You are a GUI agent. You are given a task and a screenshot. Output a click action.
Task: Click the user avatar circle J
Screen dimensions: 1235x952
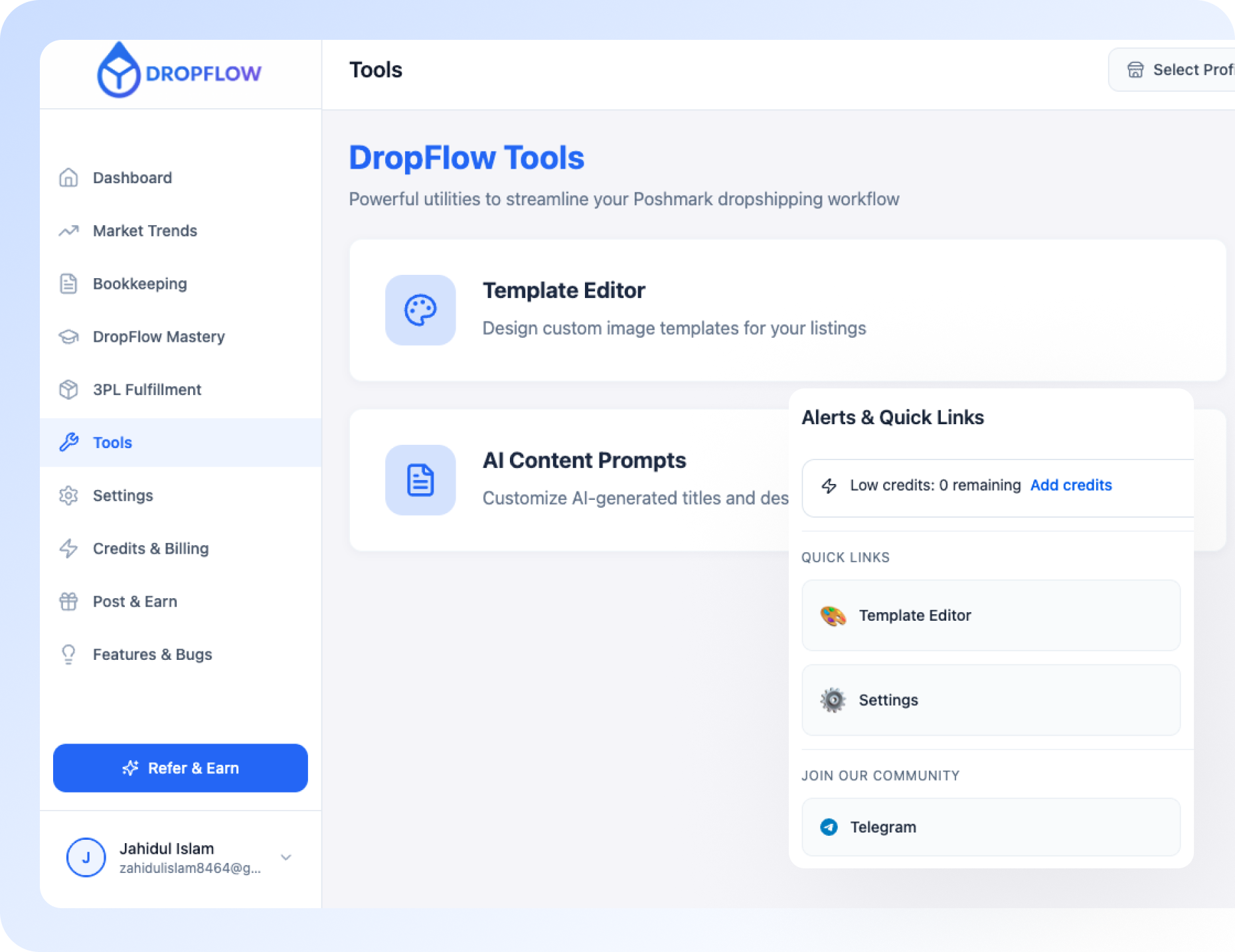tap(86, 857)
